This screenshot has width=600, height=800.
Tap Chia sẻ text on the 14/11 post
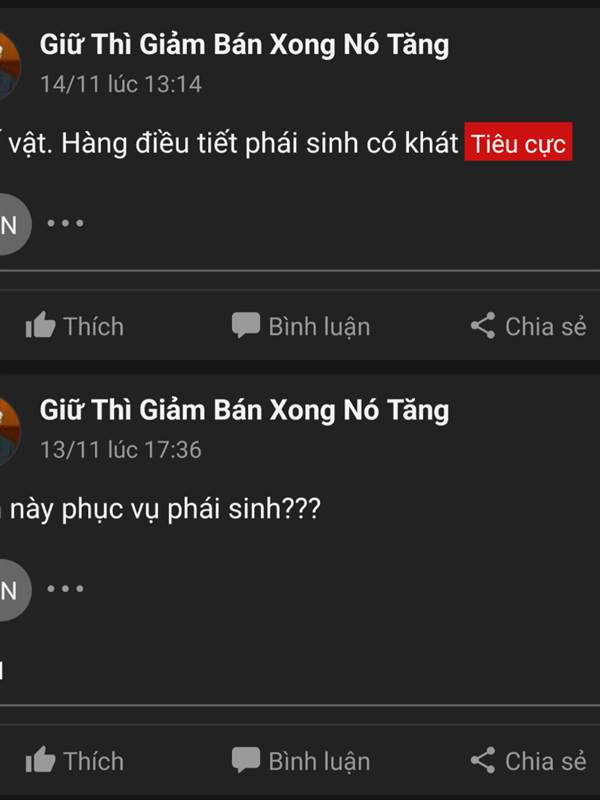(546, 327)
